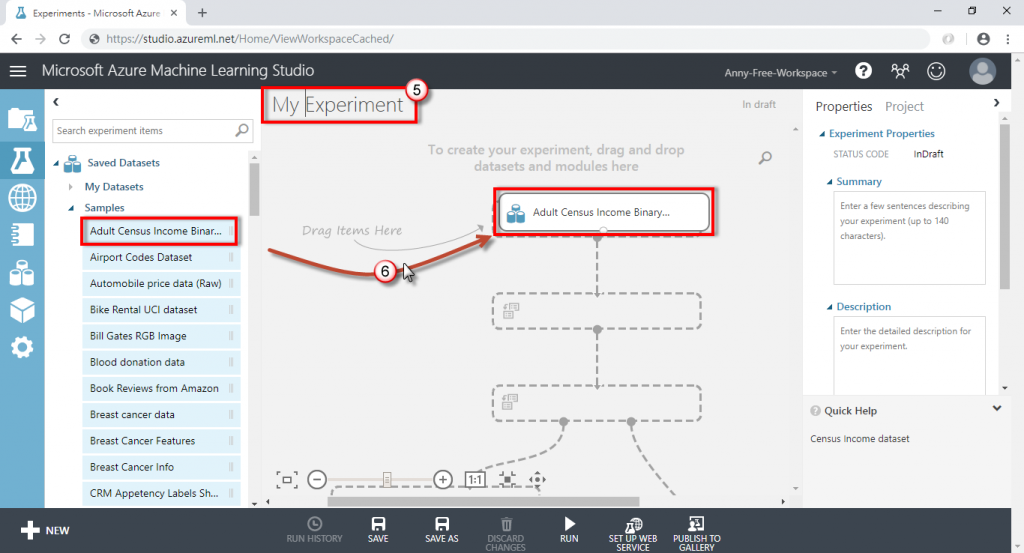This screenshot has width=1024, height=553.
Task: Select the Experiments flask sidebar icon
Action: tap(22, 160)
